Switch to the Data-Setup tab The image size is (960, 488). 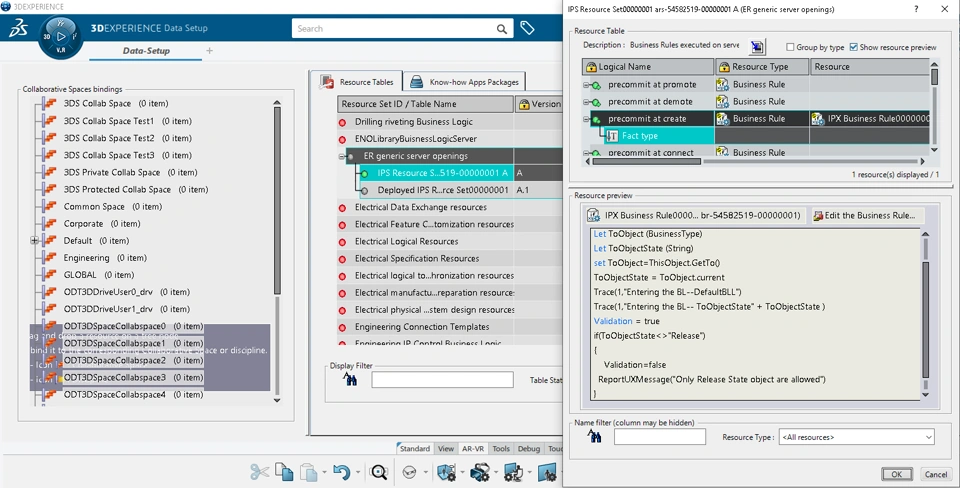(146, 51)
